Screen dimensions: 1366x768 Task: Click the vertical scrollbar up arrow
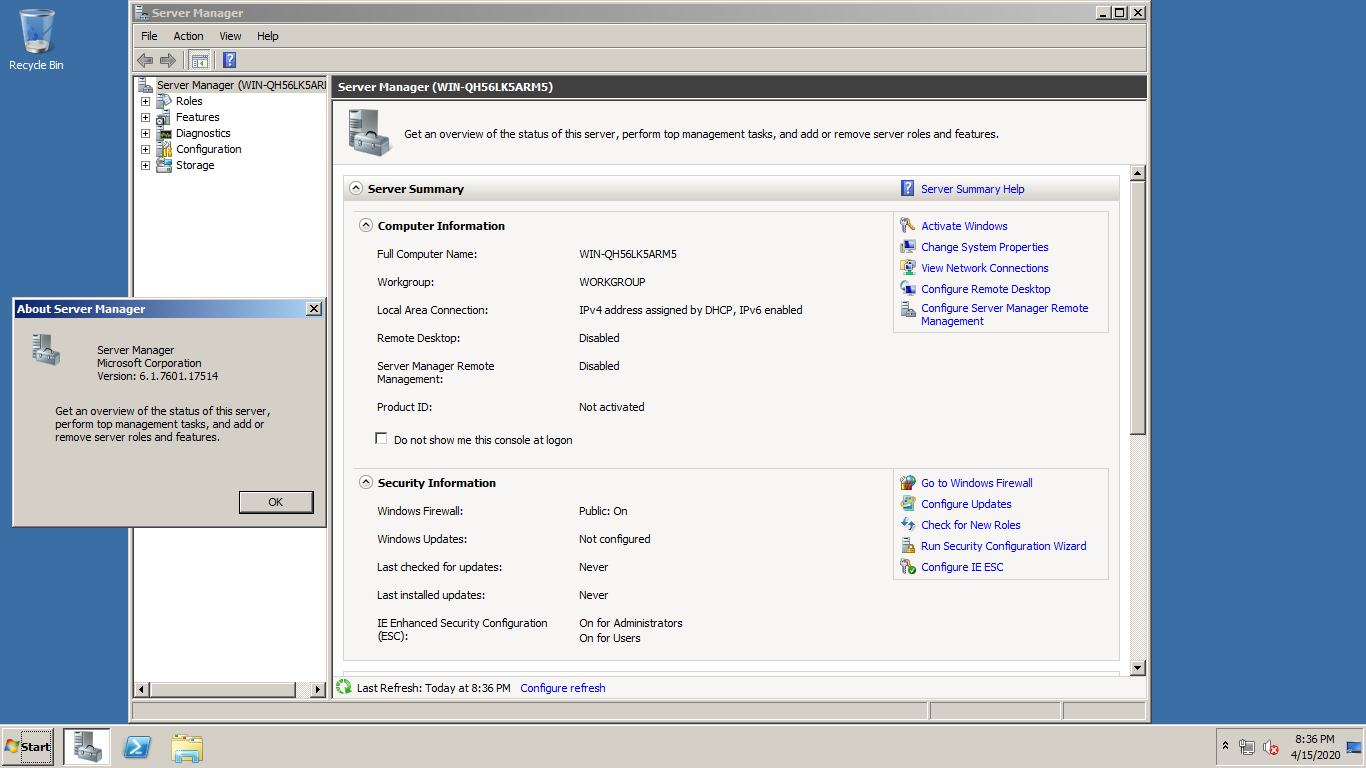(1137, 173)
